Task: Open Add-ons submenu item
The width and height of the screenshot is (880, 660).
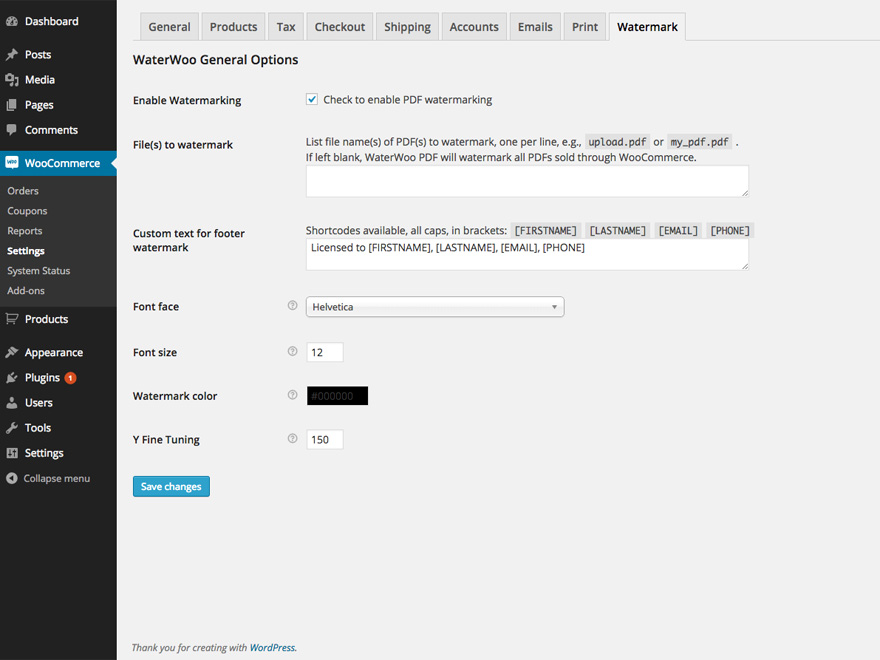Action: (x=26, y=291)
